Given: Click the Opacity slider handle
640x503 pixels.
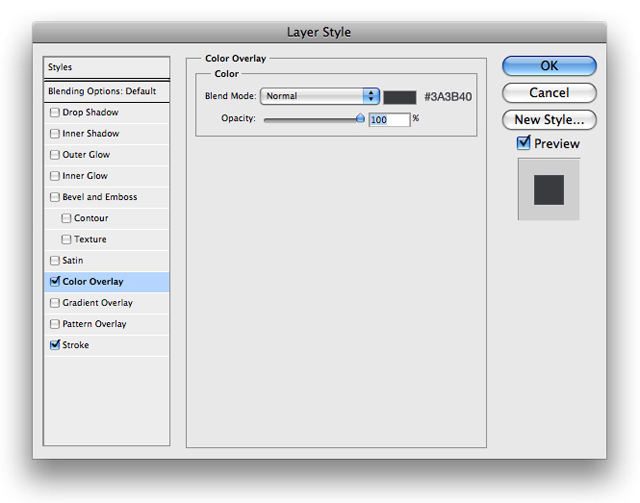Looking at the screenshot, I should 360,118.
